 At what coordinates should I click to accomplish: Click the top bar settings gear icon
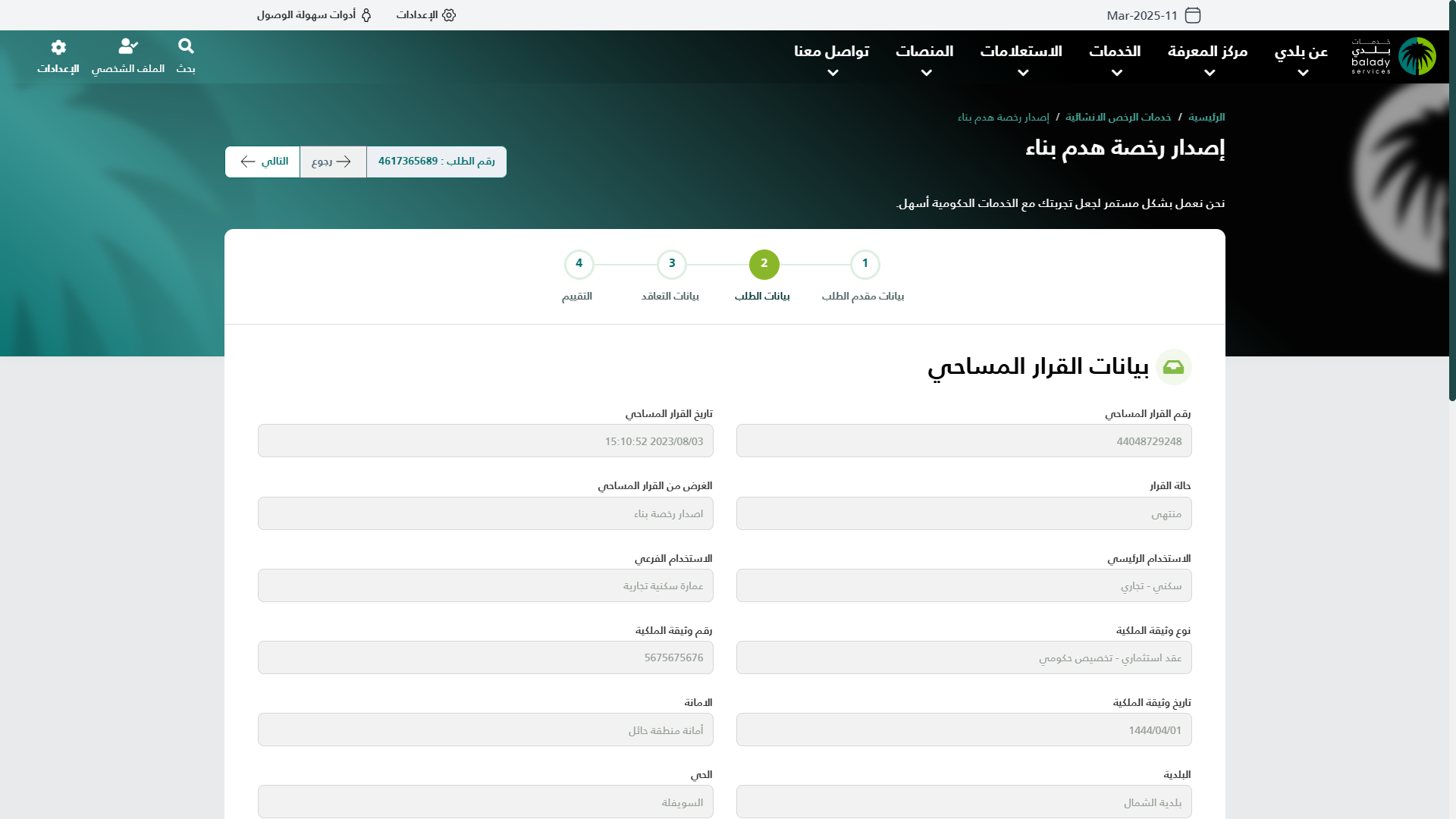tap(448, 15)
